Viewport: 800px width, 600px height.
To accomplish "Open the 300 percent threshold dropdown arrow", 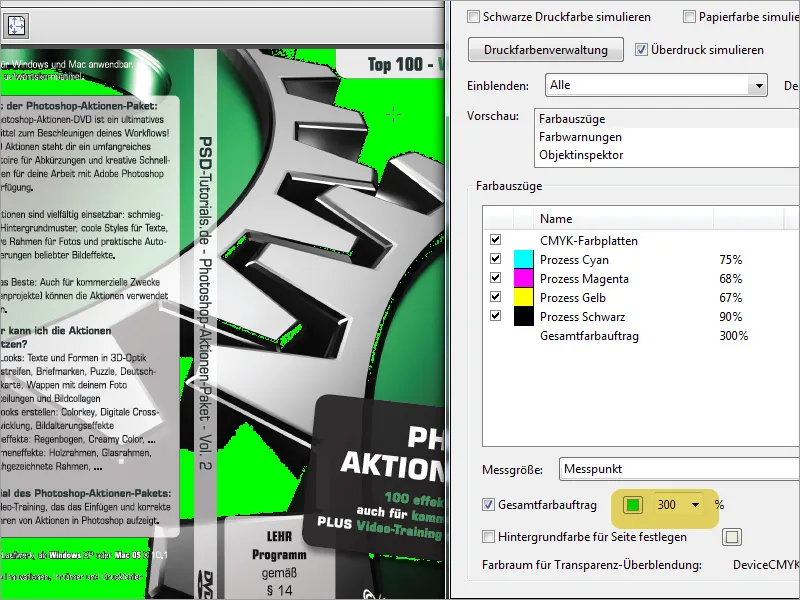I will point(695,505).
